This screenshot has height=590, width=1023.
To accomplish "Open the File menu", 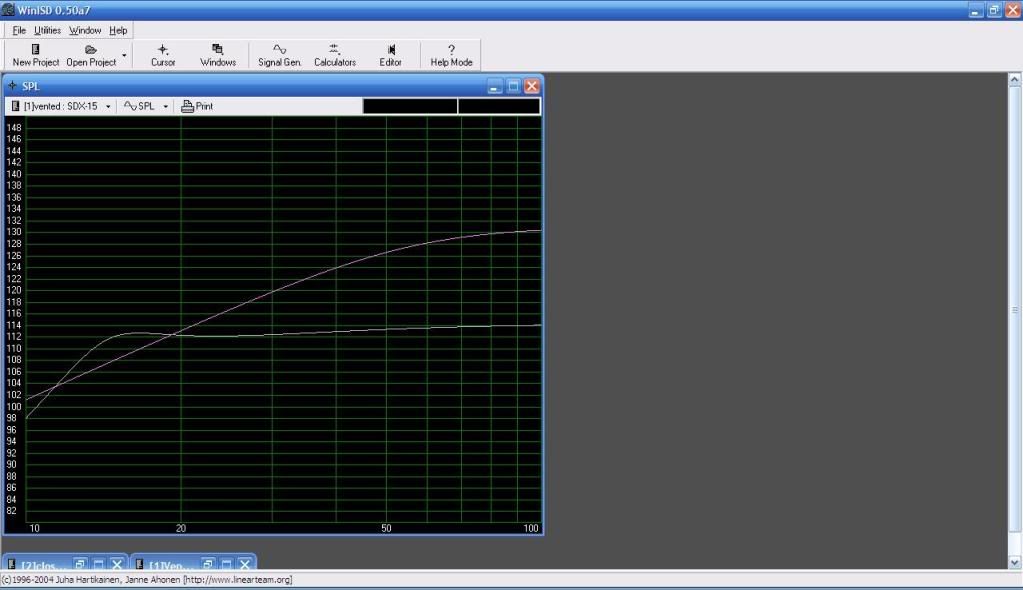I will [19, 31].
